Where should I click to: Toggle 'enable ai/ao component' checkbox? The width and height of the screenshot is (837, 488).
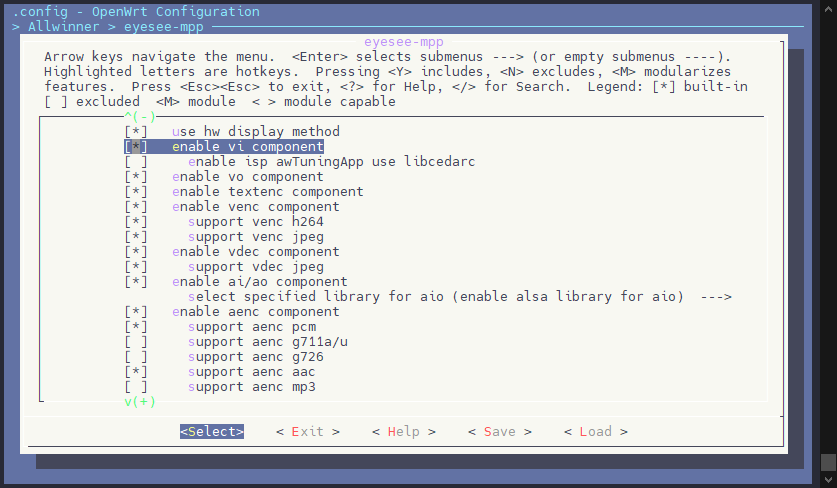[136, 281]
